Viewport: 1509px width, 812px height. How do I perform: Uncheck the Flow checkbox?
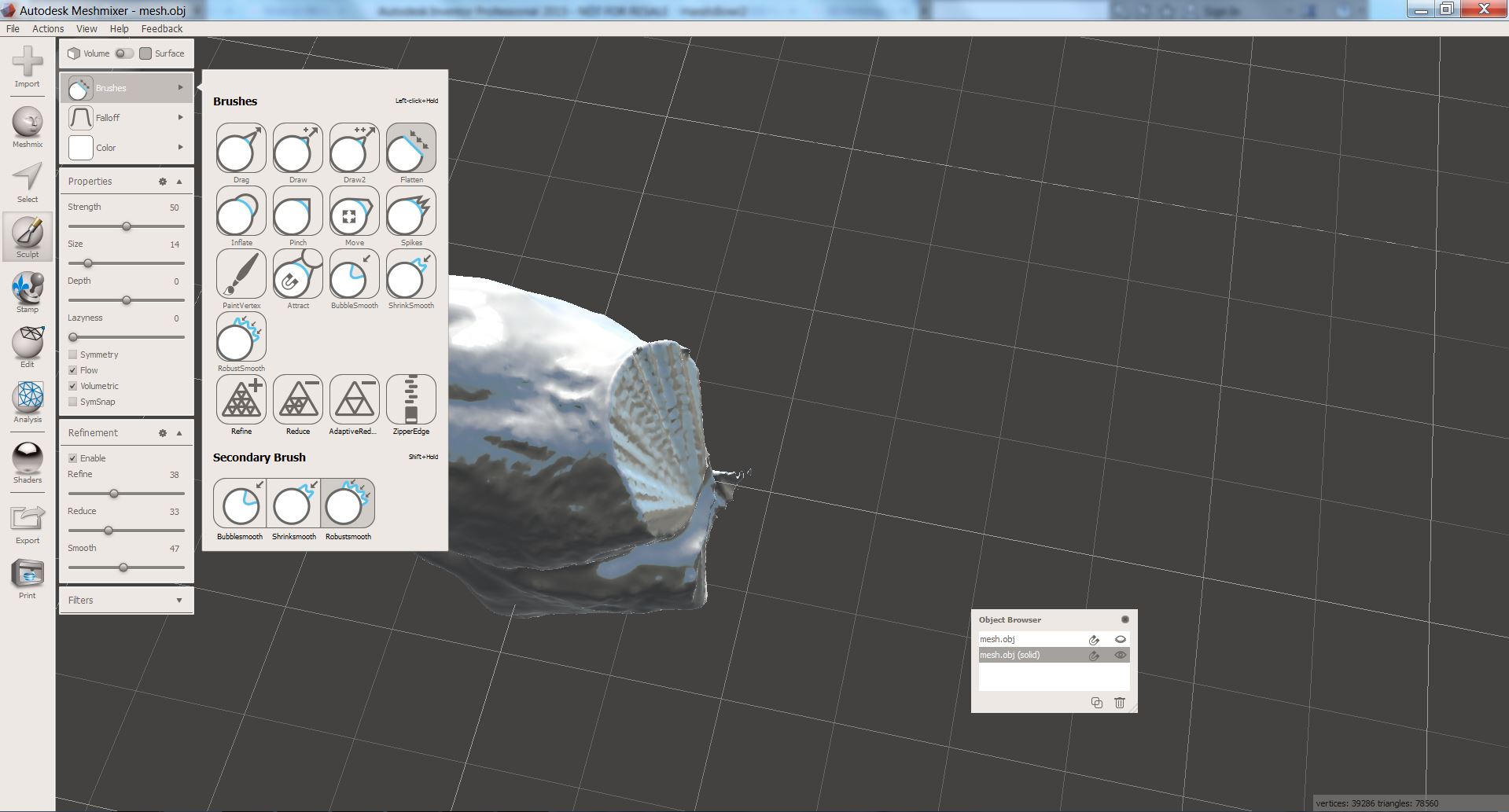pos(73,370)
